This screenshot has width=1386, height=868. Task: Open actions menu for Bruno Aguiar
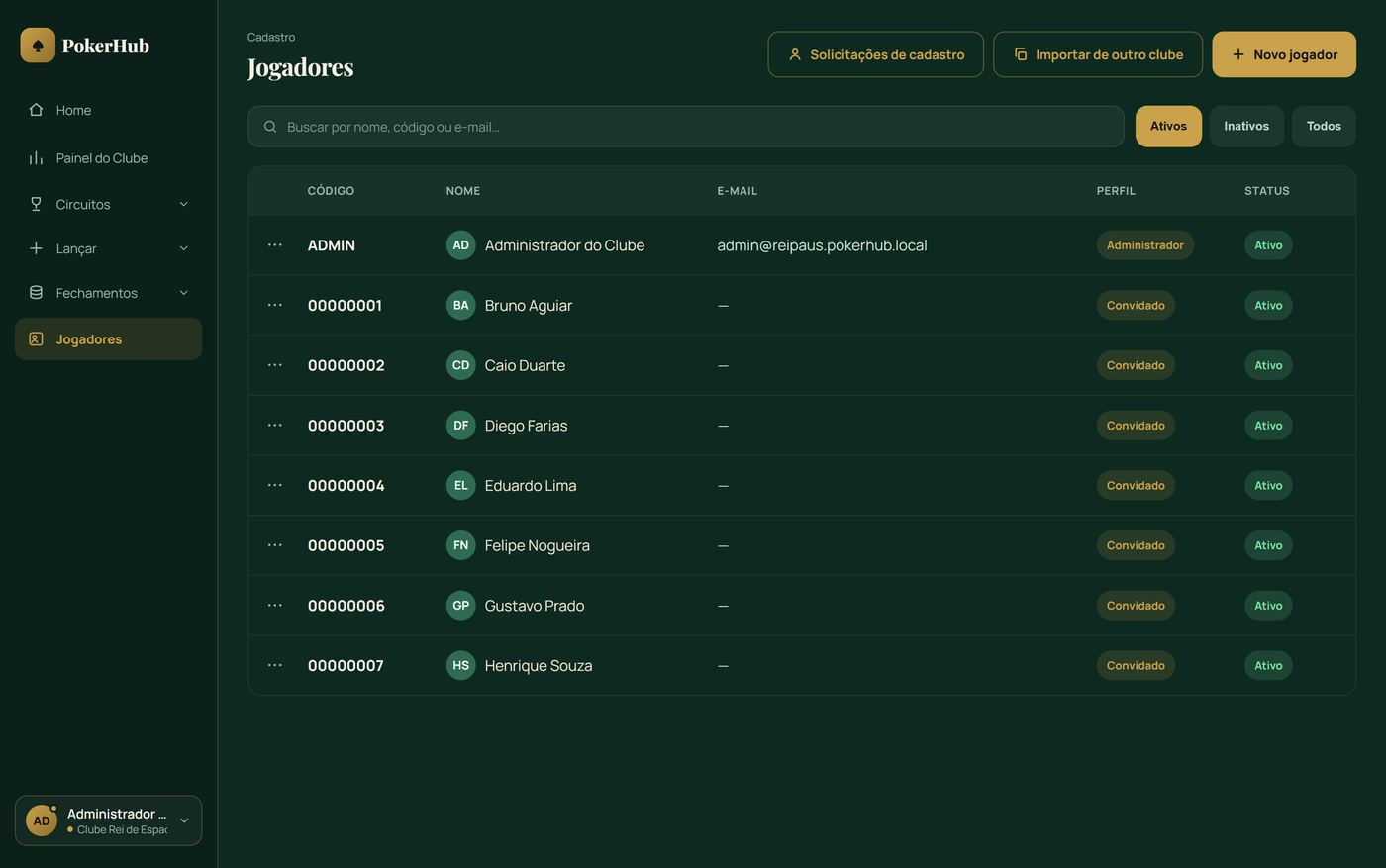pos(275,305)
